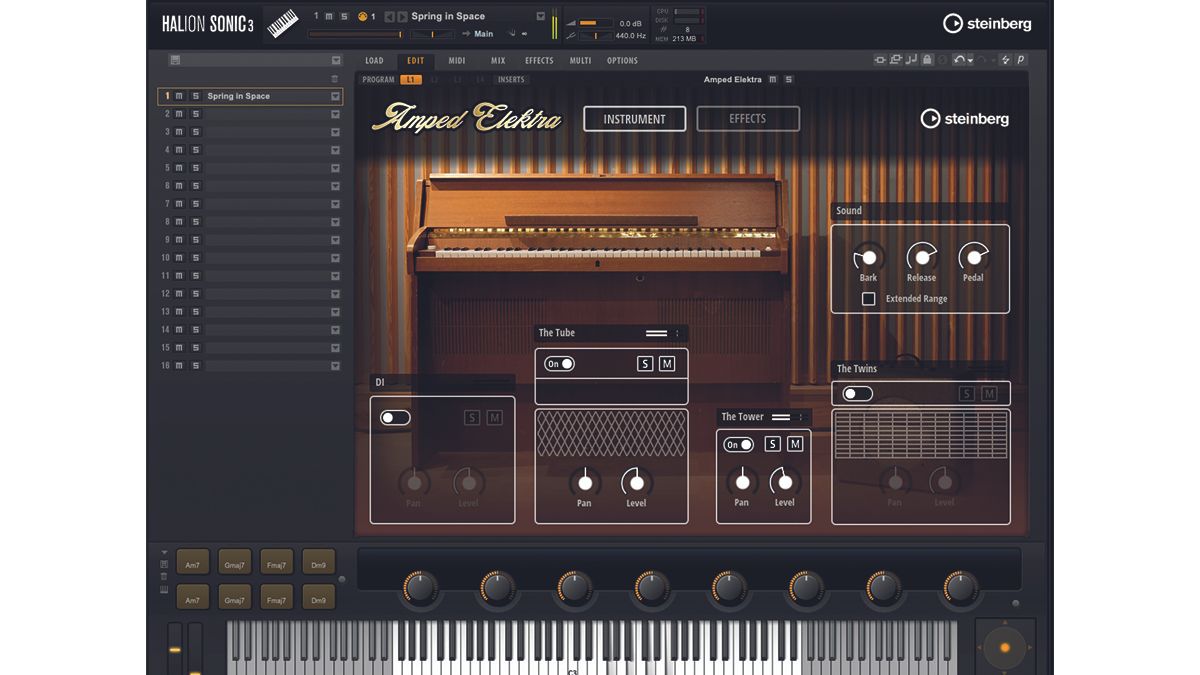1200x675 pixels.
Task: Turn the Bark knob in the Sound panel
Action: [x=867, y=255]
